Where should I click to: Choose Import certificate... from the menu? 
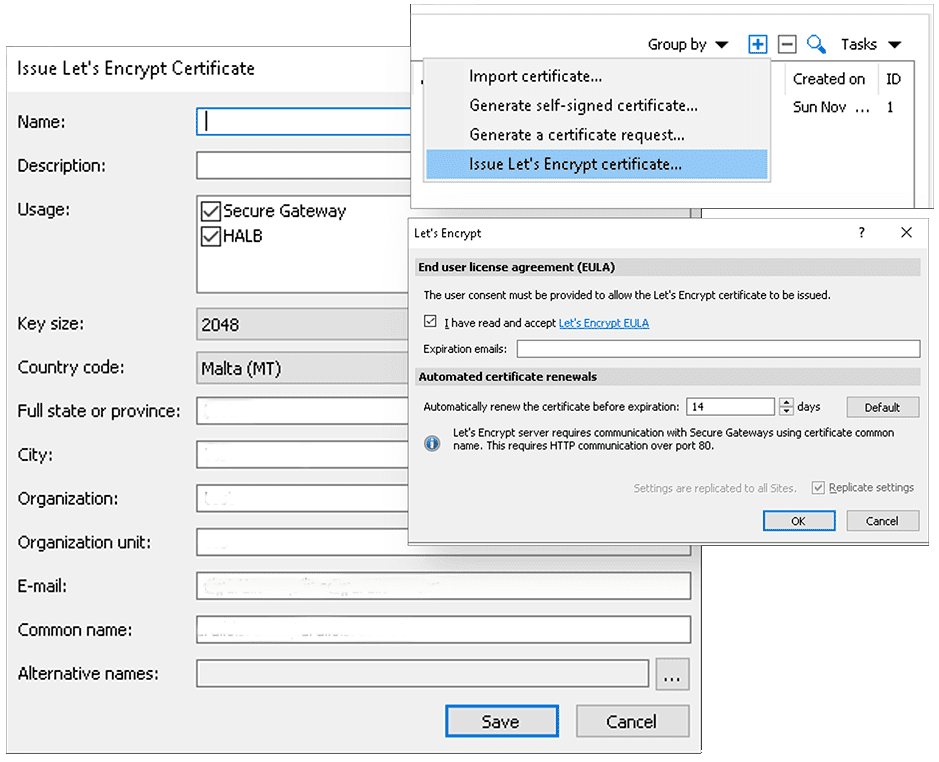click(x=596, y=76)
